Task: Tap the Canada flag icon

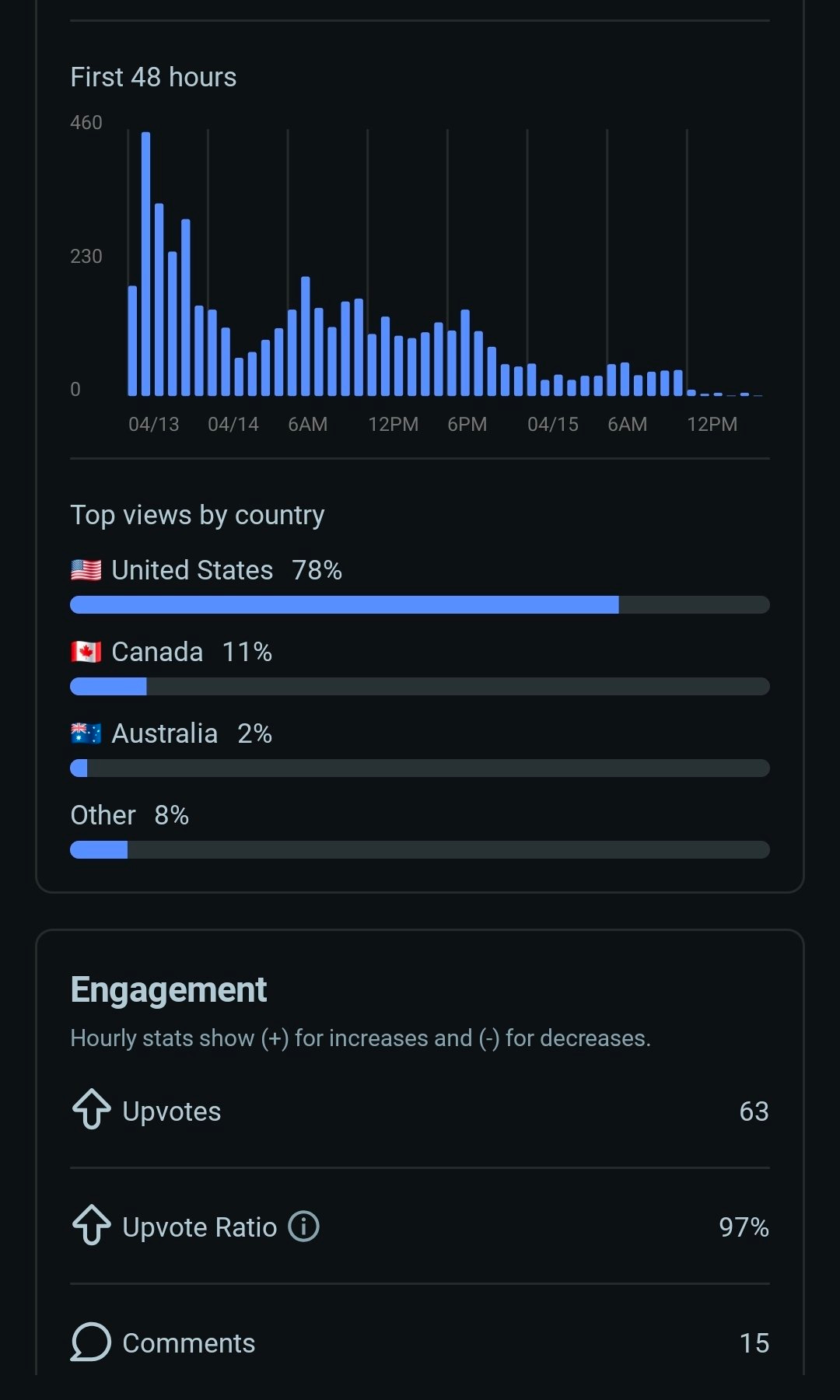Action: tap(86, 652)
